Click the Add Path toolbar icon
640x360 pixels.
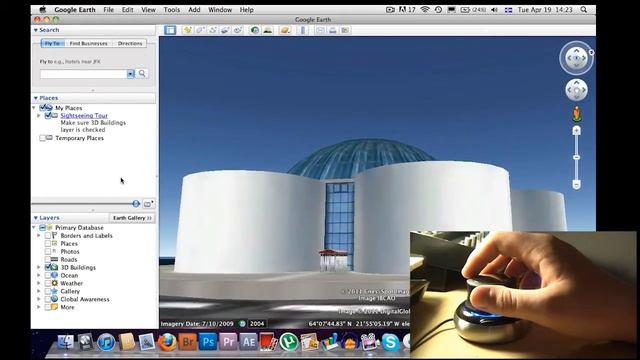click(213, 30)
